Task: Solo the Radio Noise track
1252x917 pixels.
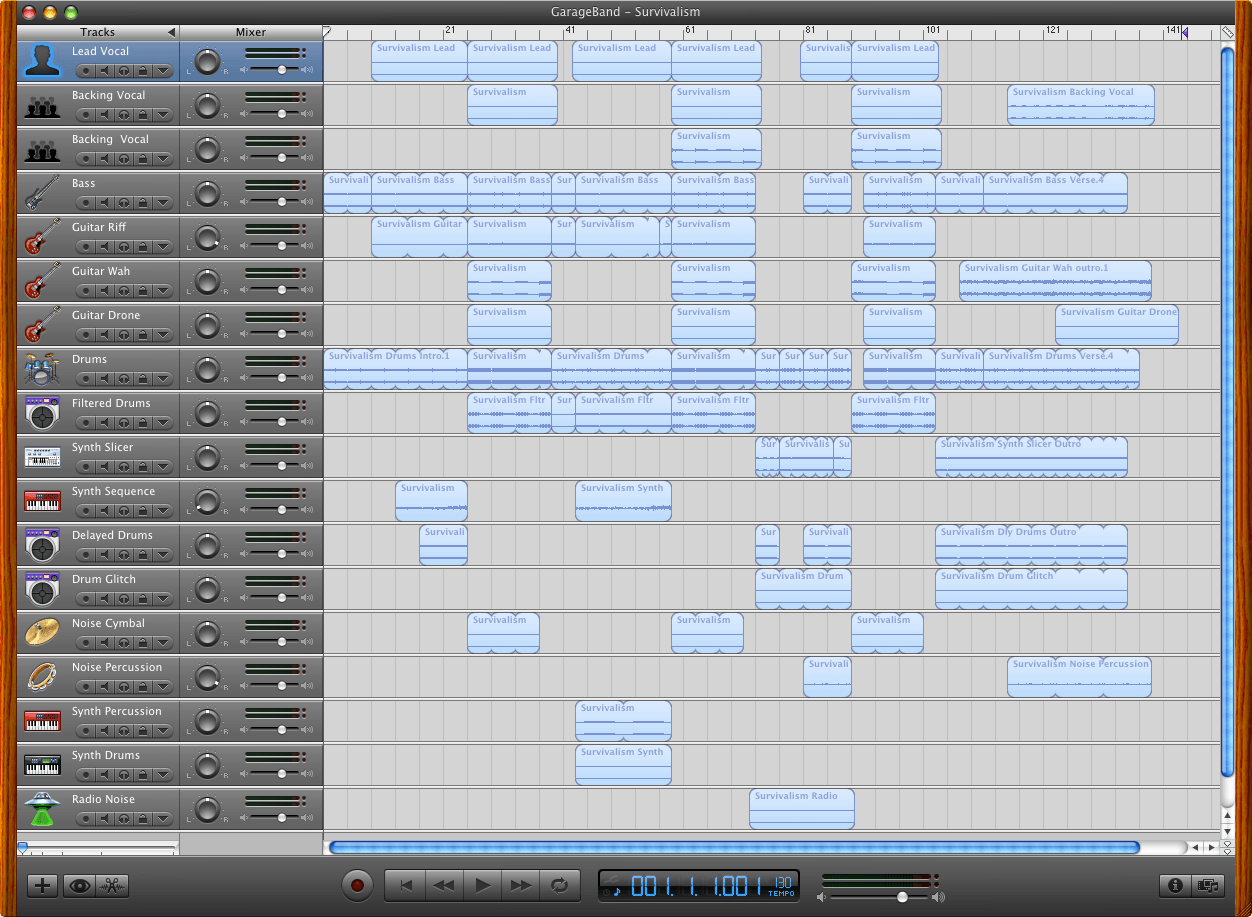Action: coord(123,819)
